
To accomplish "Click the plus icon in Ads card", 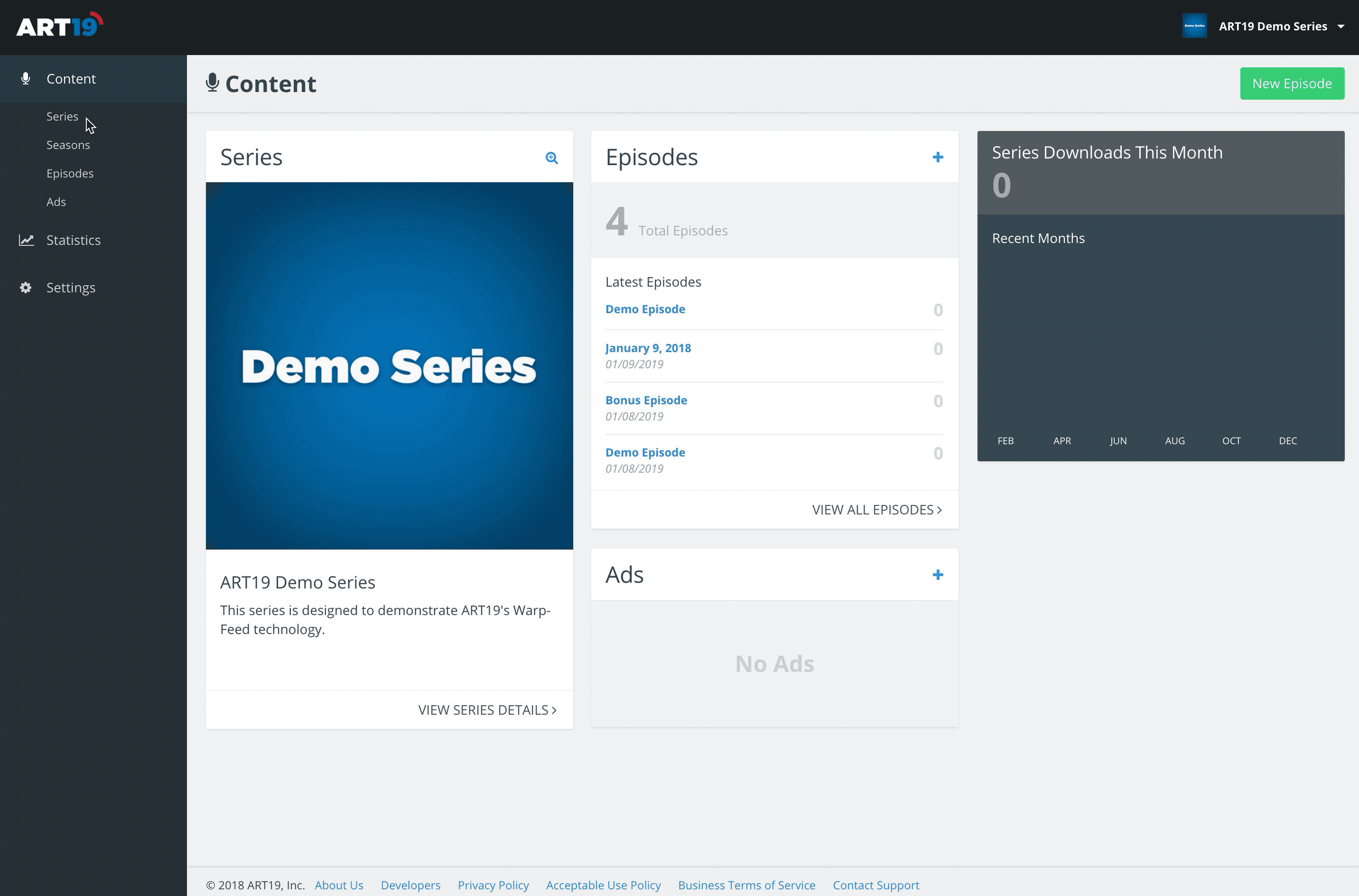I will 938,575.
